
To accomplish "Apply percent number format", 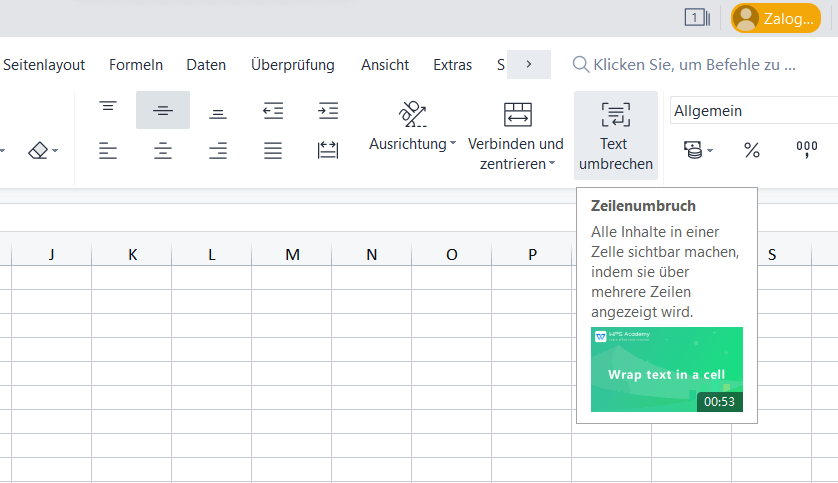I will click(752, 151).
